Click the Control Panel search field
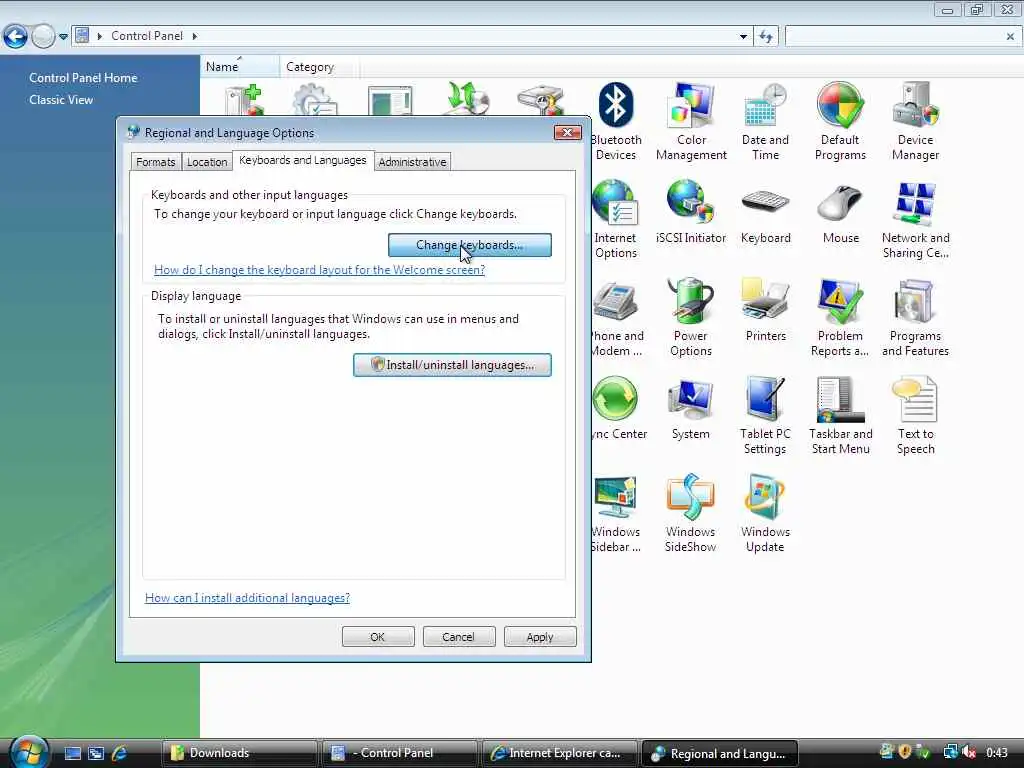 tap(893, 37)
